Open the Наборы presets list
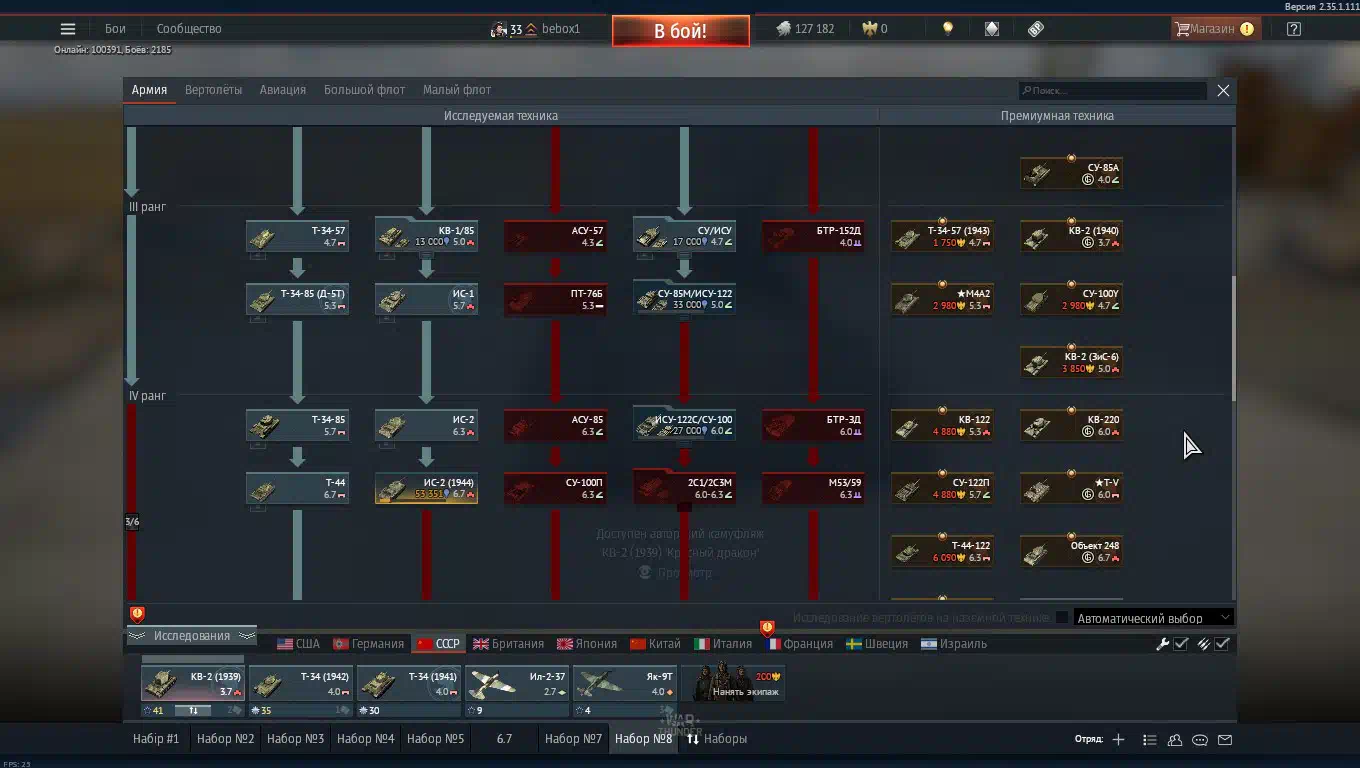The height and width of the screenshot is (768, 1360). pyautogui.click(x=716, y=739)
